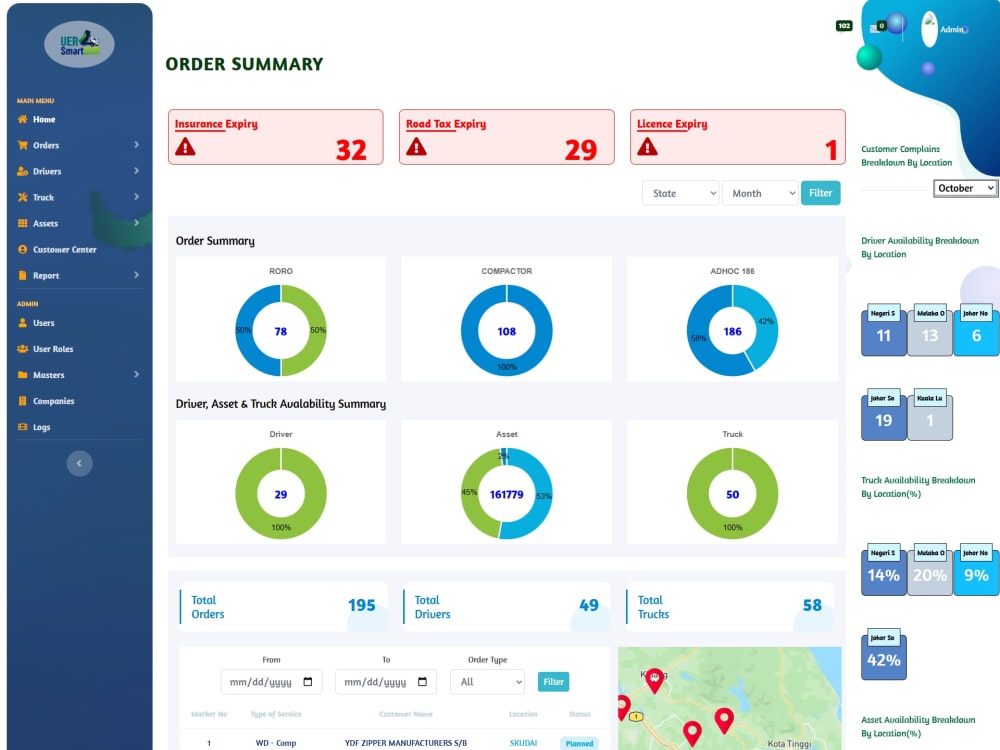
Task: Click the Filter button beside Order Type
Action: click(x=553, y=682)
